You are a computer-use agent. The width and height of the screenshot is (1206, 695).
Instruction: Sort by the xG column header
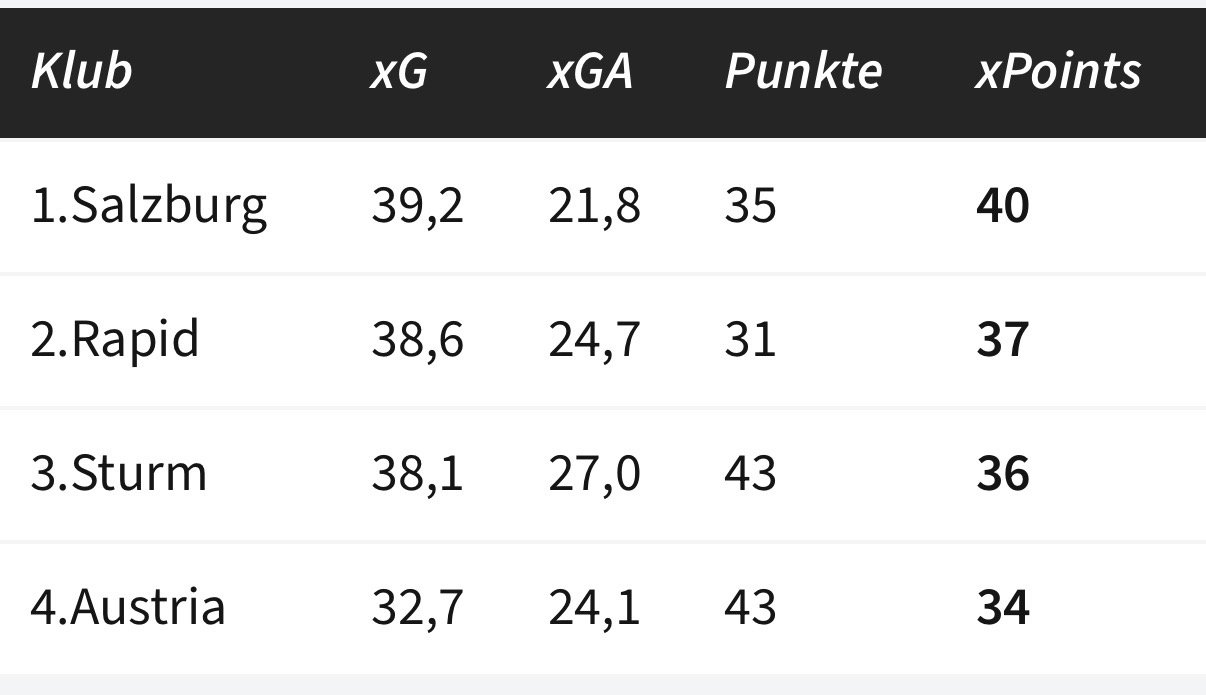399,71
